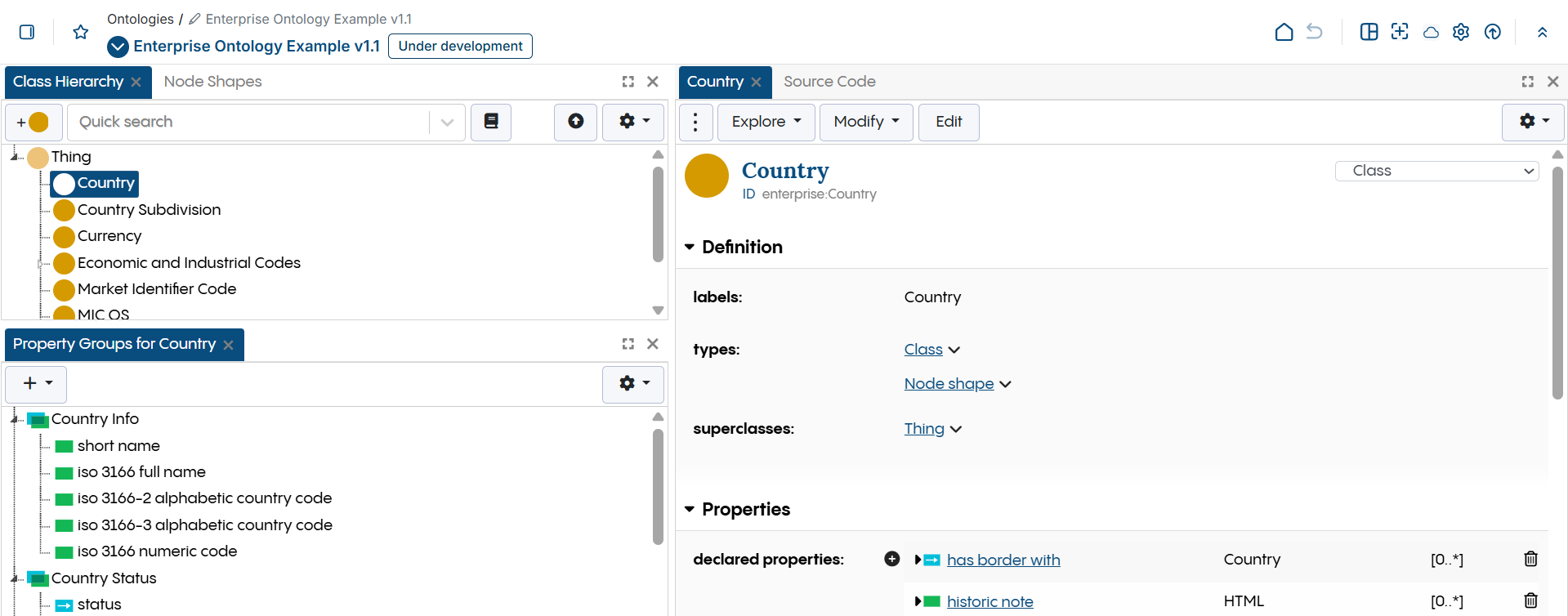This screenshot has height=616, width=1568.
Task: Open the Class type selector dropdown
Action: 1437,171
